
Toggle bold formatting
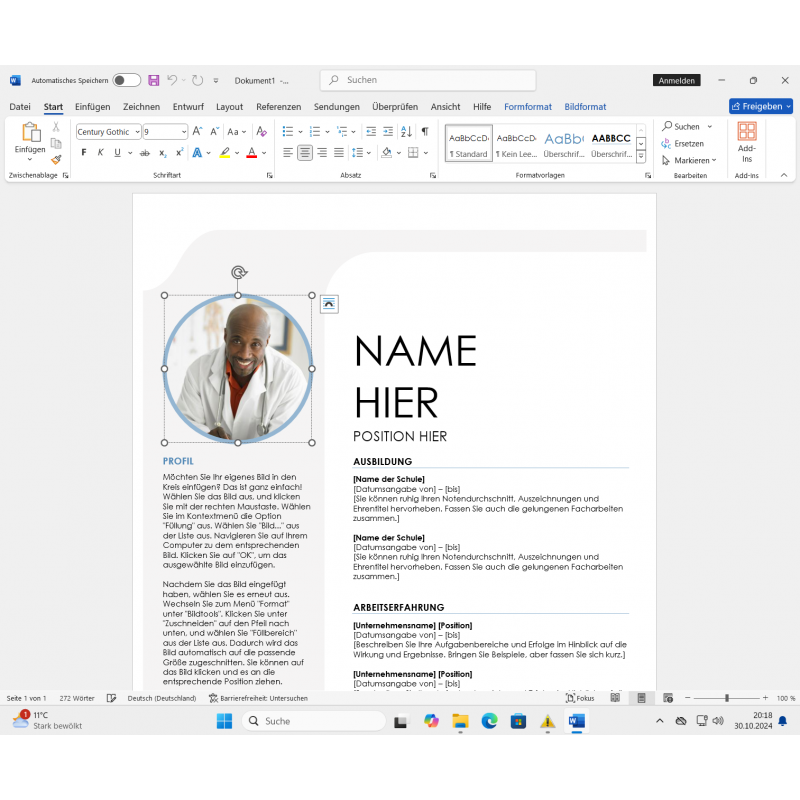pyautogui.click(x=84, y=153)
